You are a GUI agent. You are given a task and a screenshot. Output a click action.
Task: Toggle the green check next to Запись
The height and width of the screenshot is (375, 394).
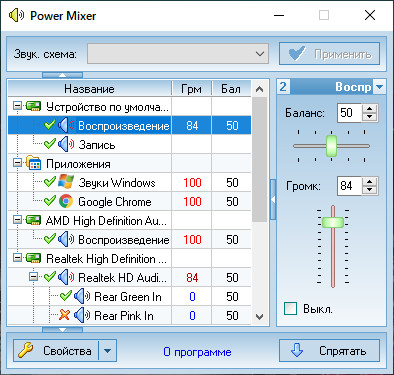50,144
